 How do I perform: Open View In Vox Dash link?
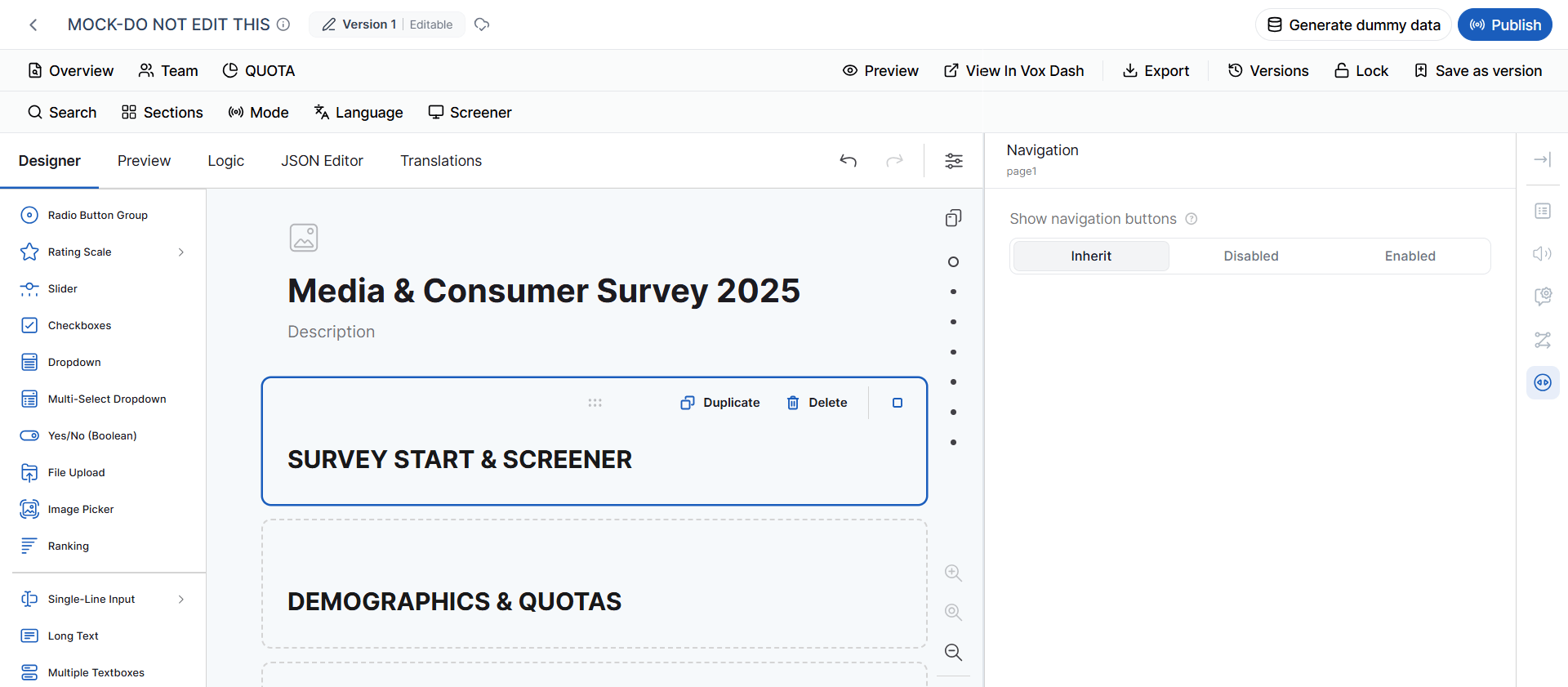[x=1013, y=71]
